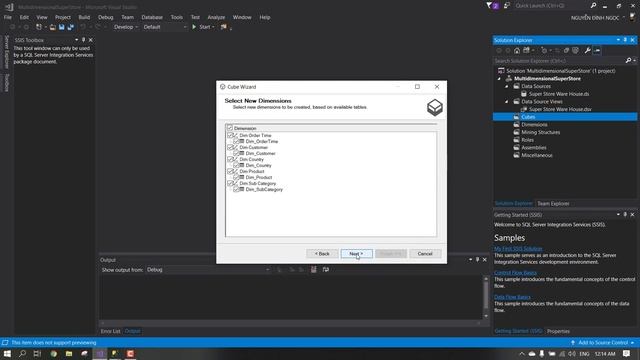Open the Windows Start menu

(x=7, y=353)
